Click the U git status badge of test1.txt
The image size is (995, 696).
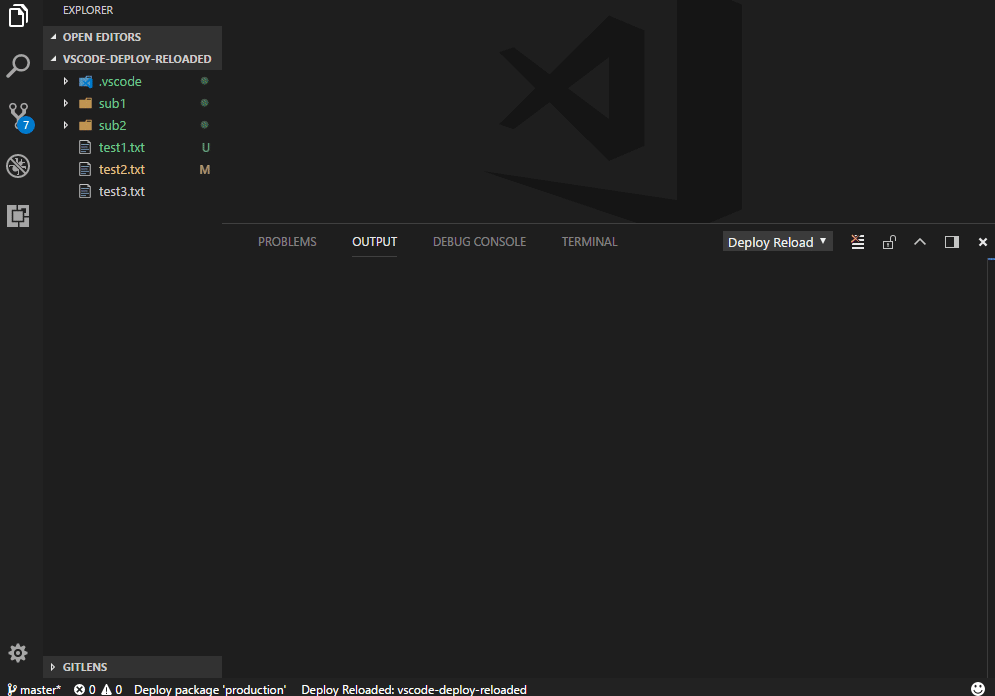[206, 147]
